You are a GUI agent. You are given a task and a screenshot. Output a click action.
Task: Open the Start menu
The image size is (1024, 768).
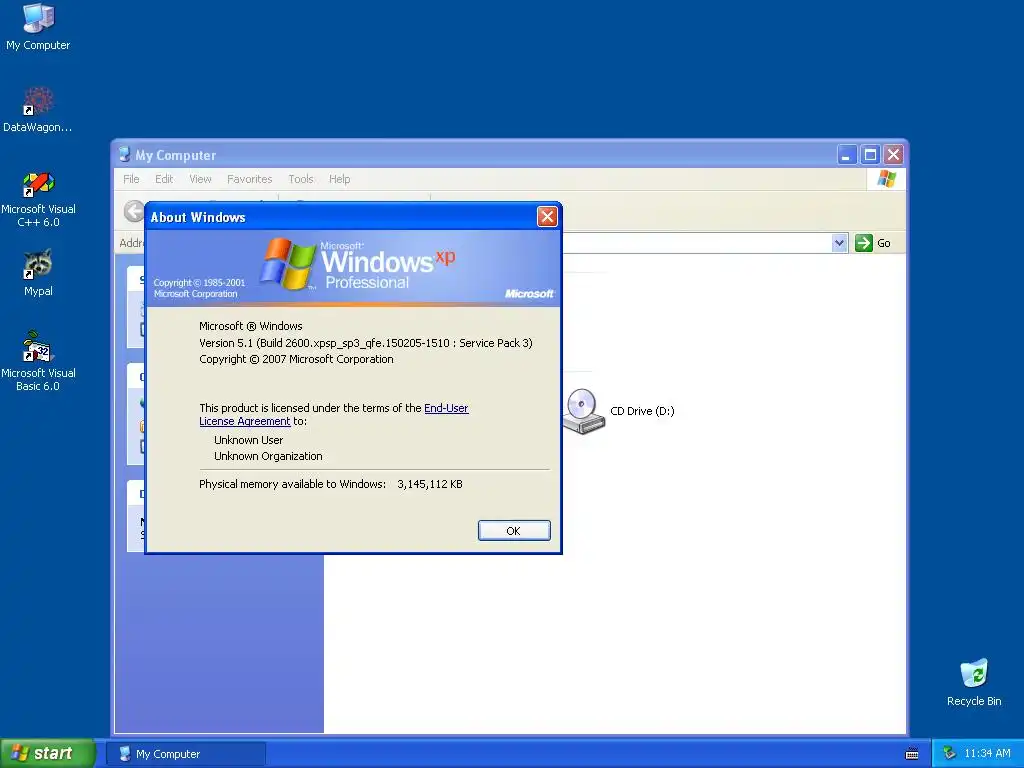tap(47, 753)
